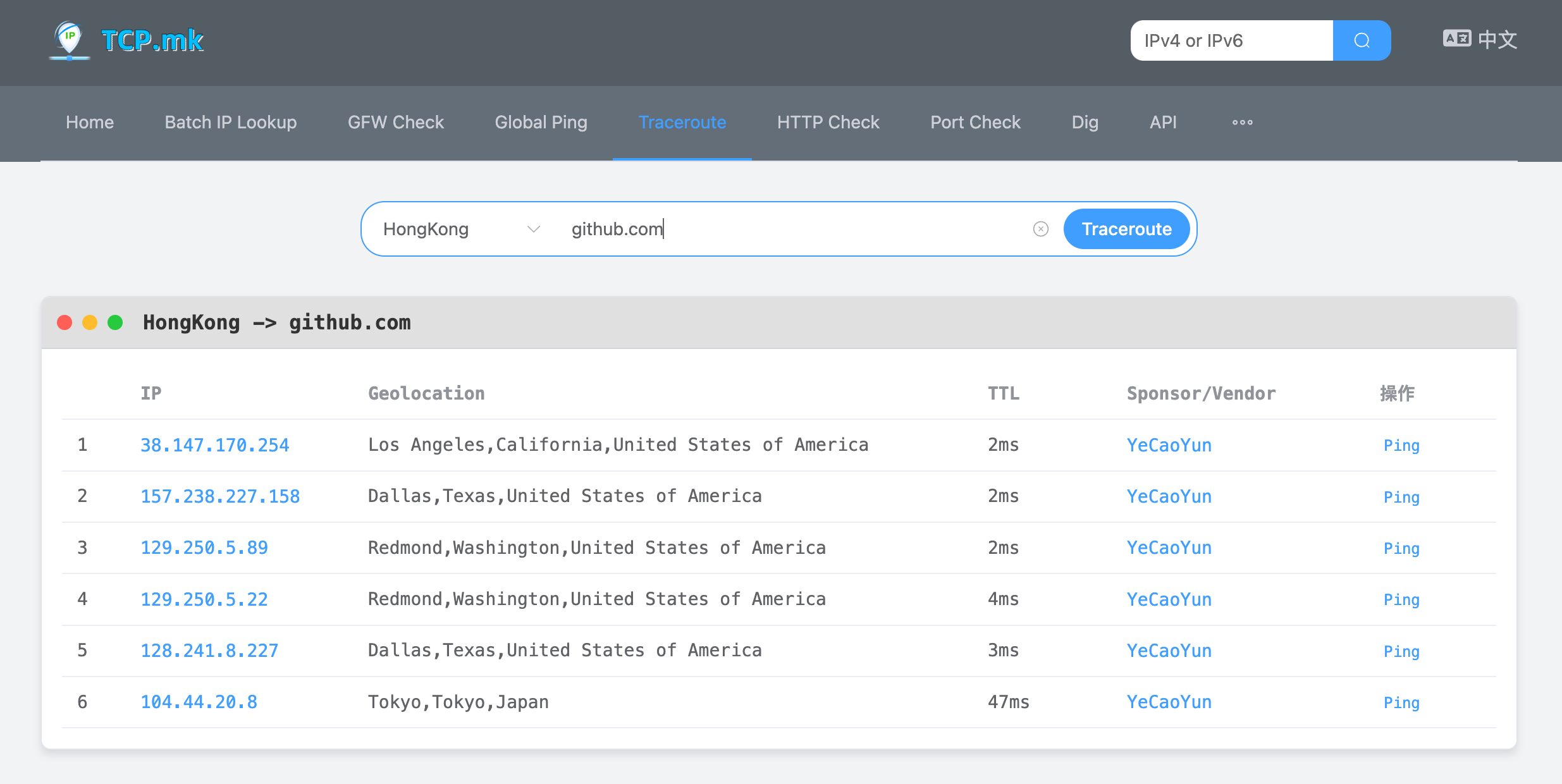Open the API tab
Screen dimensions: 1562x784
pyautogui.click(x=1163, y=123)
